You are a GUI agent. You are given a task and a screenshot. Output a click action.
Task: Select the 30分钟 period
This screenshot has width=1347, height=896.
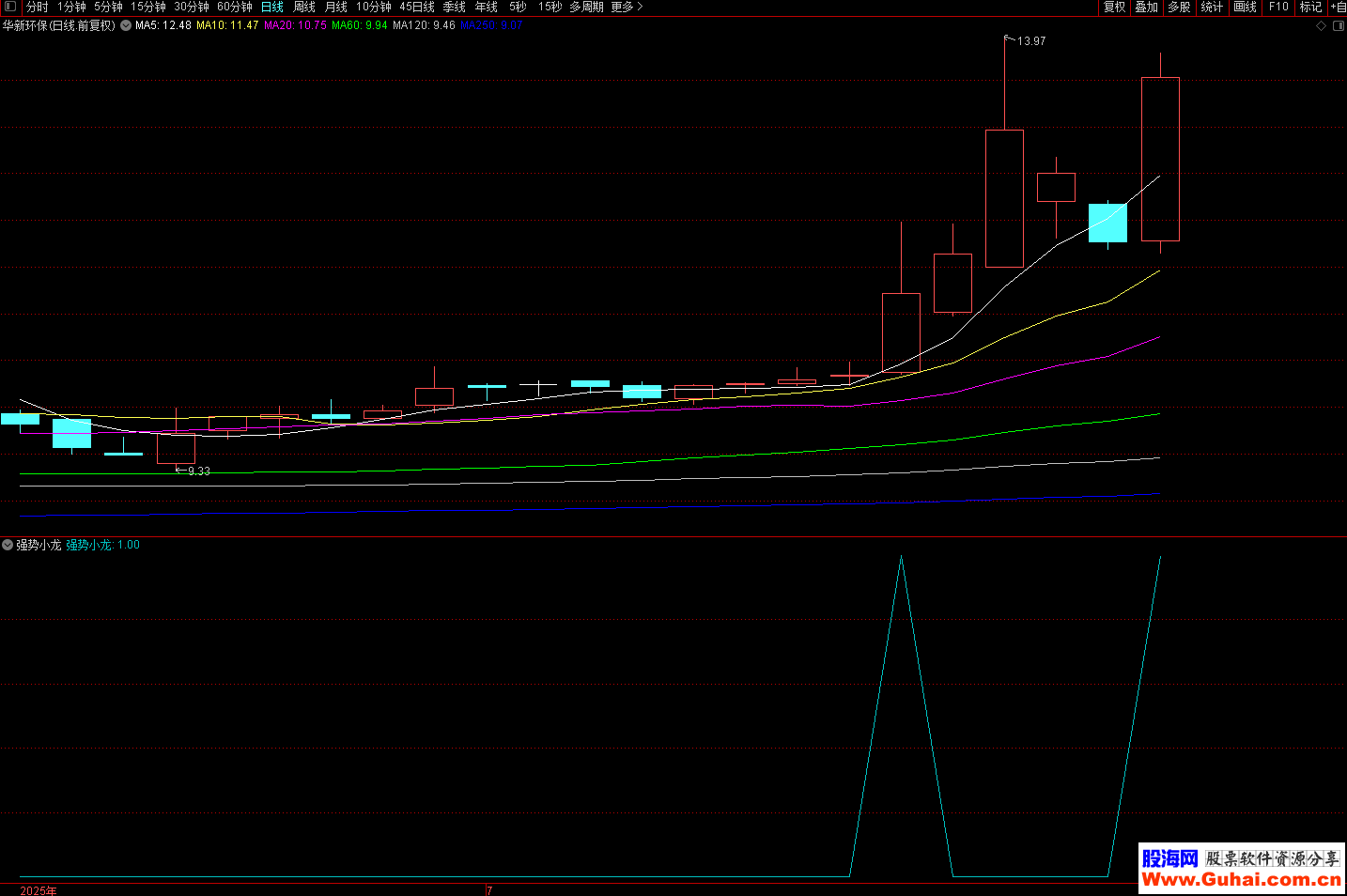tap(192, 7)
